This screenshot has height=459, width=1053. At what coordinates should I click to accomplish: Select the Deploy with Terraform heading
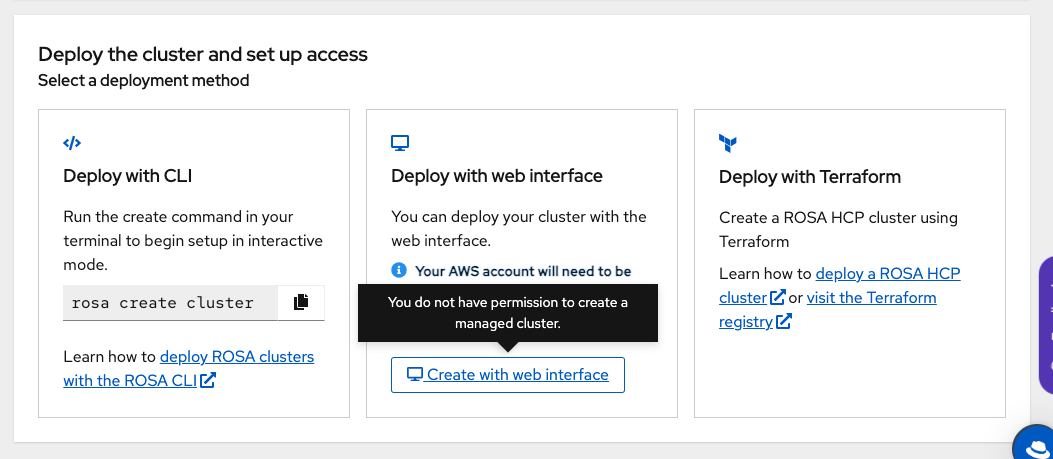point(810,177)
